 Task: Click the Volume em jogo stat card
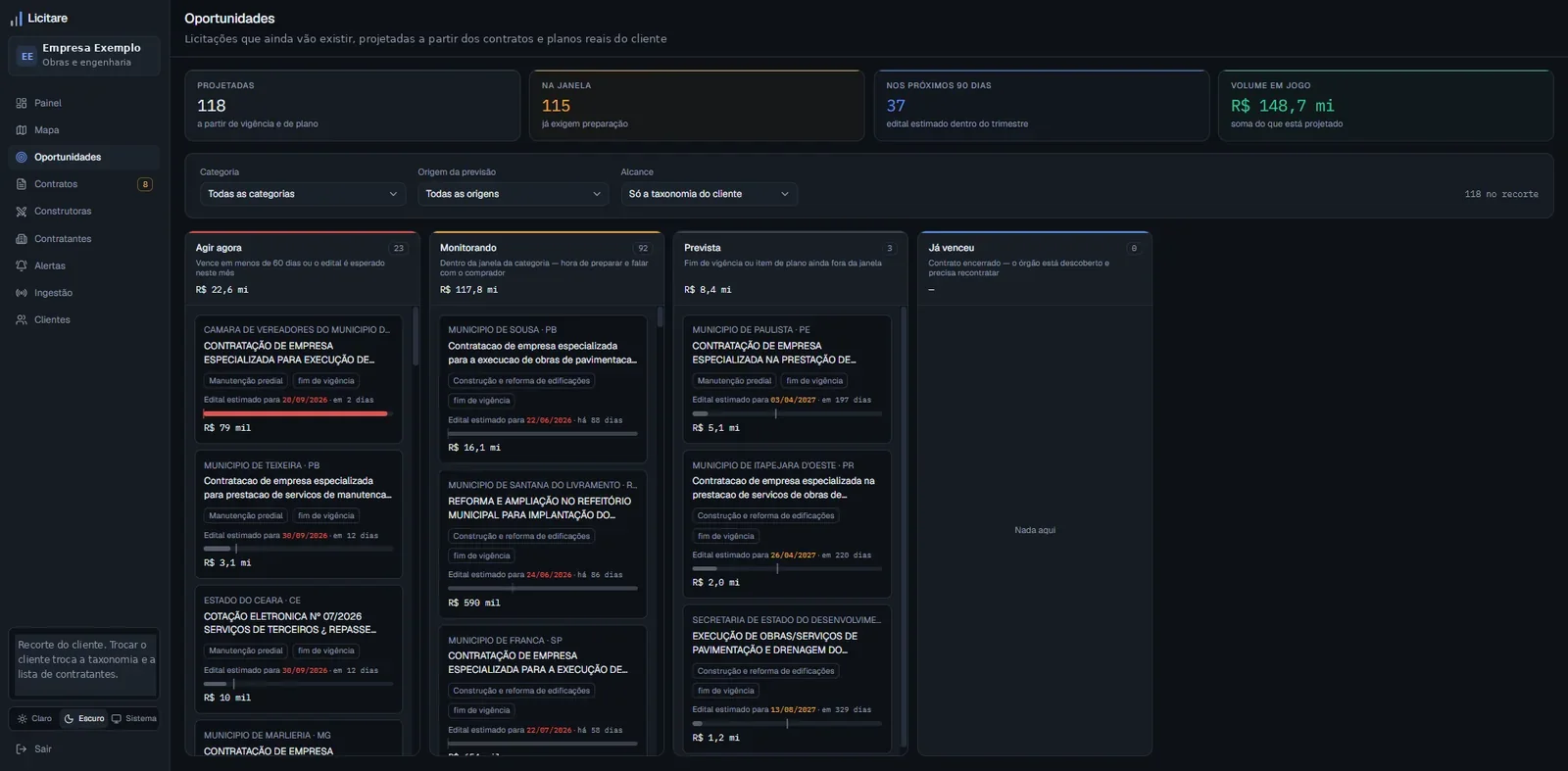tap(1386, 105)
